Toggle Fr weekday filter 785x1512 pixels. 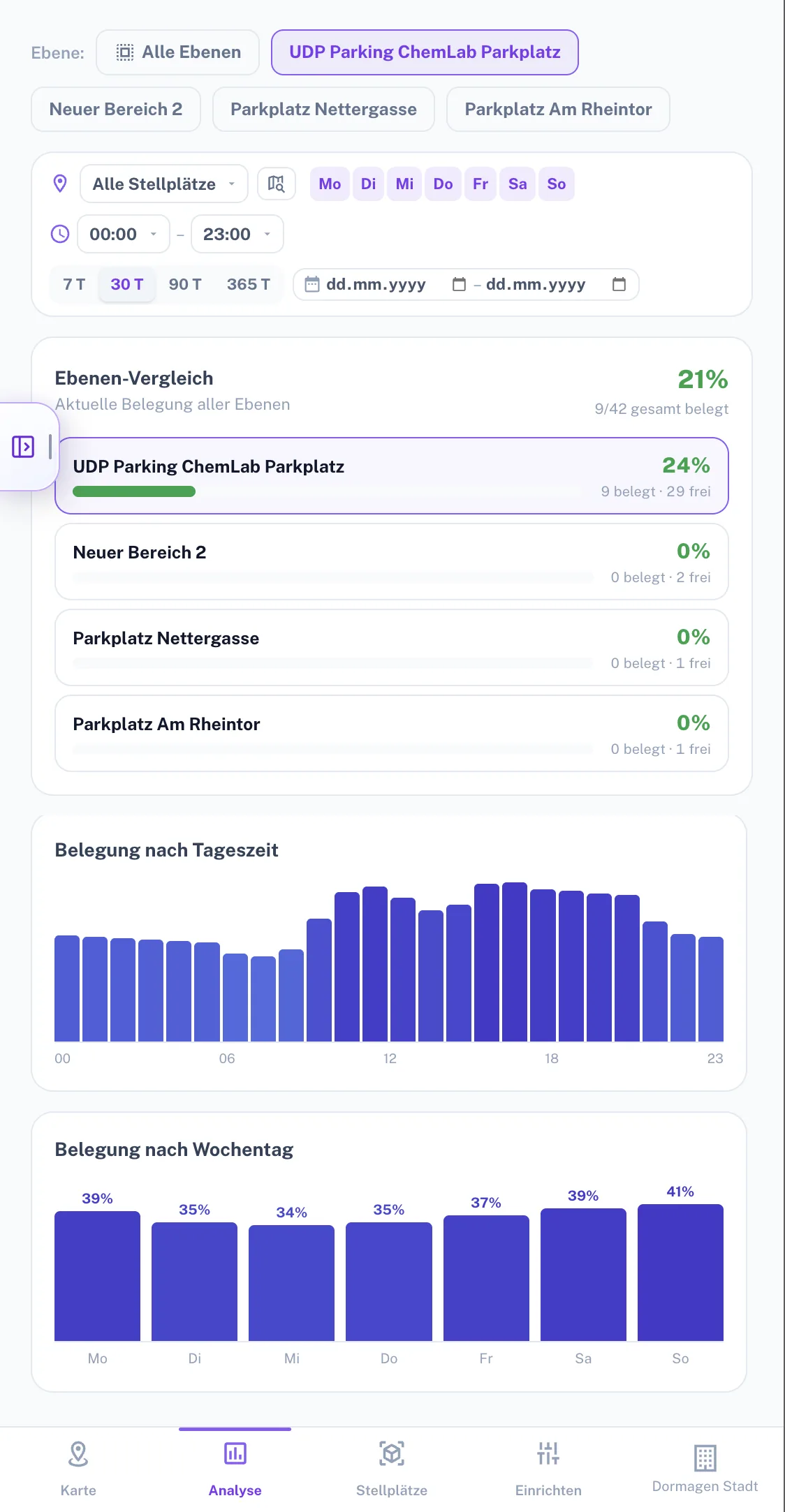coord(480,184)
